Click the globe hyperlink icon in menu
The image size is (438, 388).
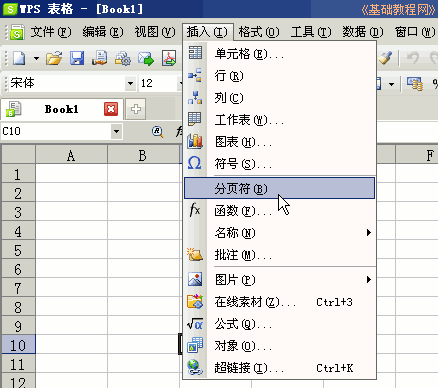click(x=195, y=367)
